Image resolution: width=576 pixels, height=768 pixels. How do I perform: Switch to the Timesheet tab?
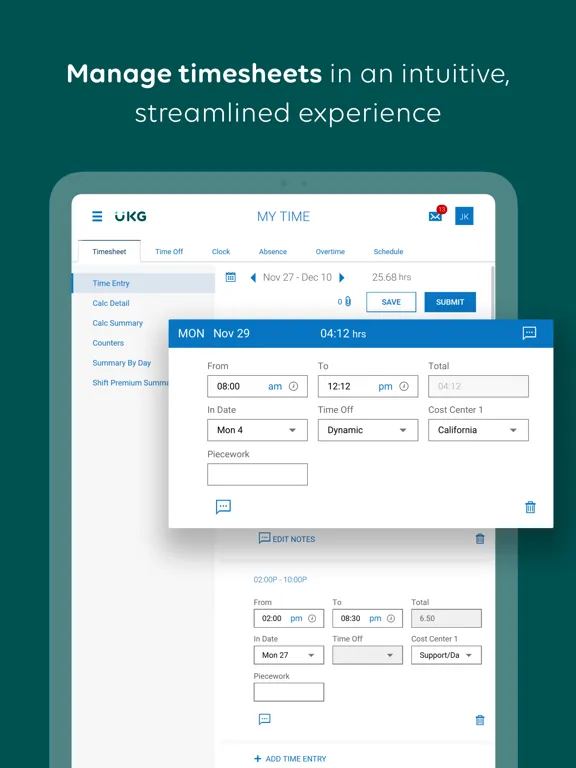click(109, 251)
